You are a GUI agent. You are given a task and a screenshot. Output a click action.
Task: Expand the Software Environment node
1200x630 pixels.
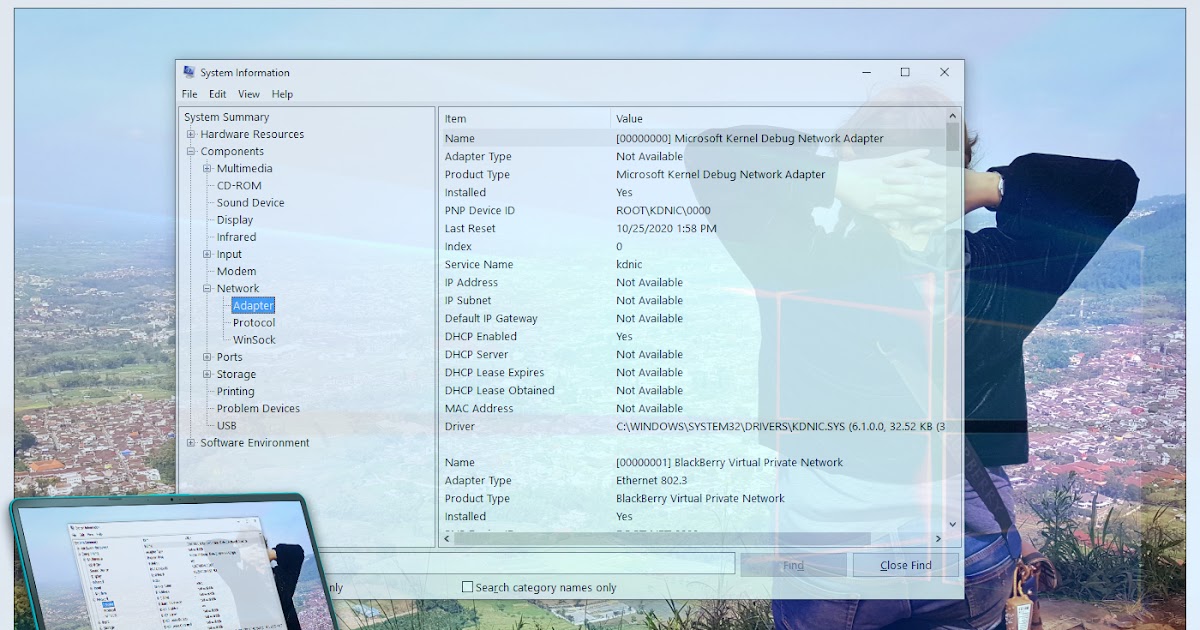191,442
